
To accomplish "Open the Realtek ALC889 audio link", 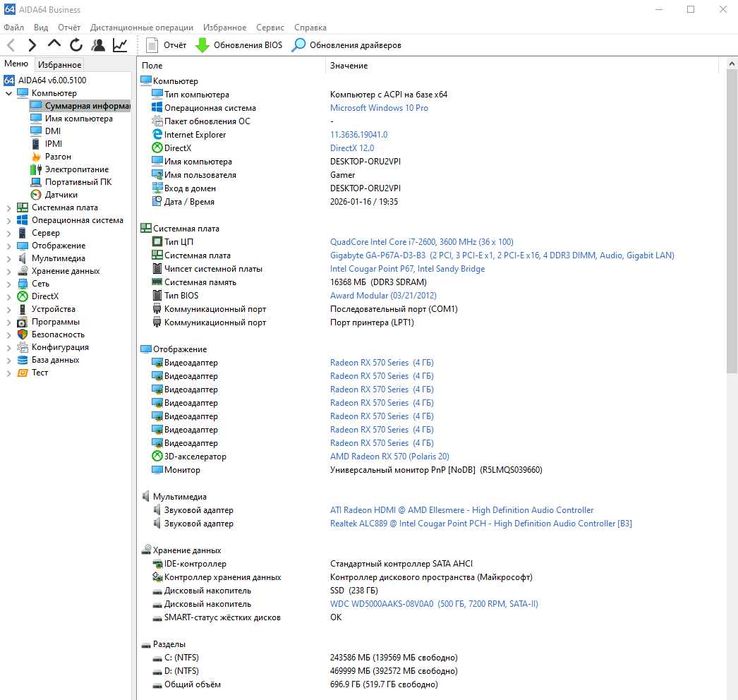I will click(481, 523).
